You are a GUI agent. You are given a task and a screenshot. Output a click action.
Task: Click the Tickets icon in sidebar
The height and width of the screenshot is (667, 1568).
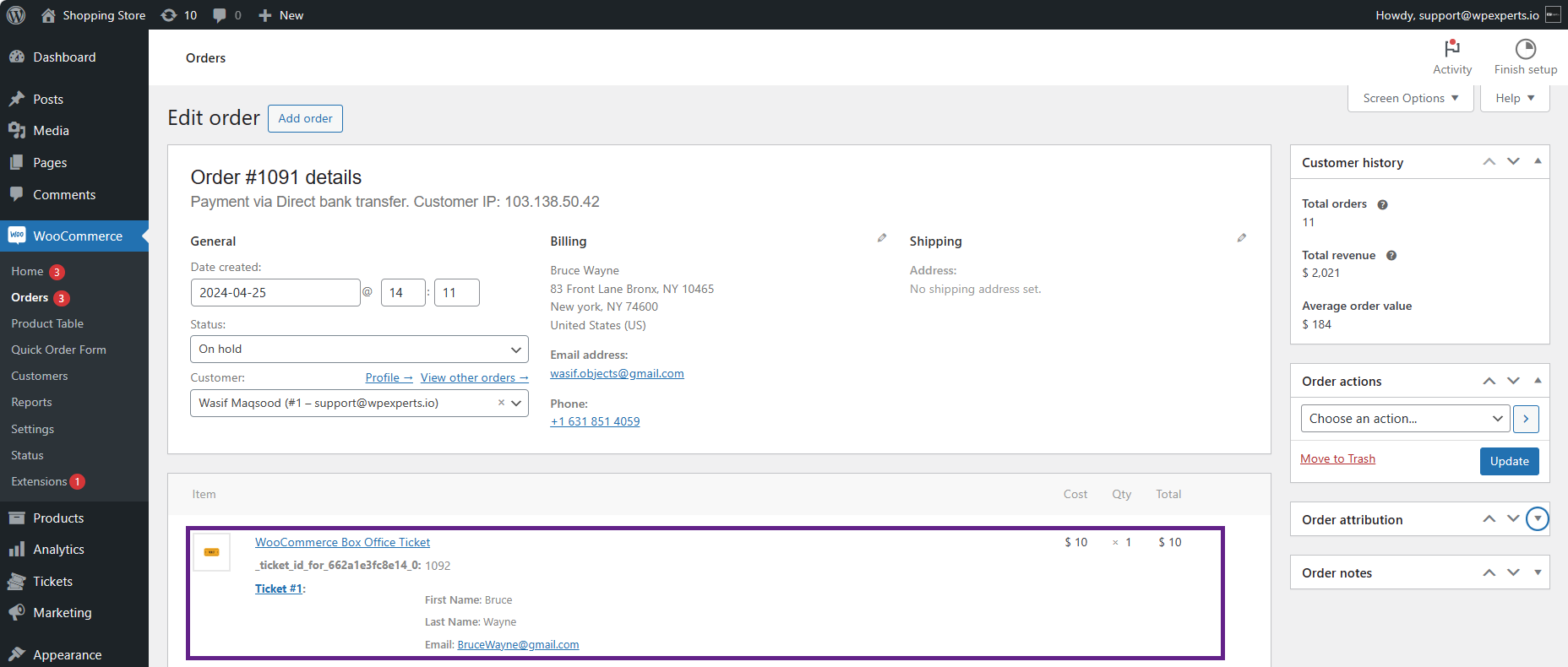coord(17,581)
